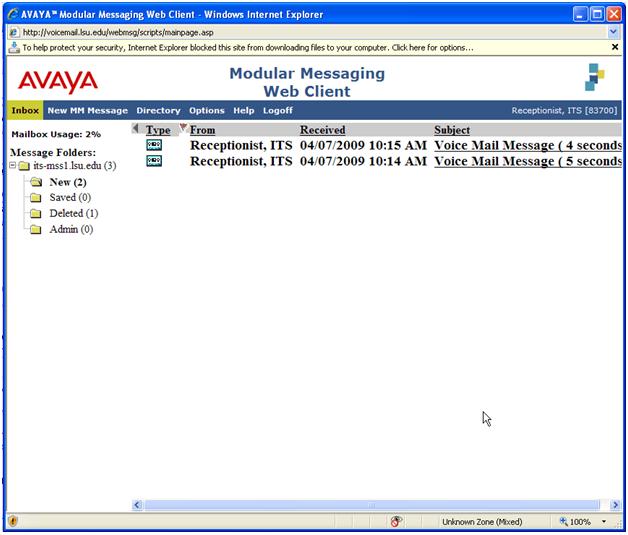Open the 100% zoom dropdown arrow
The height and width of the screenshot is (535, 628).
[x=604, y=521]
